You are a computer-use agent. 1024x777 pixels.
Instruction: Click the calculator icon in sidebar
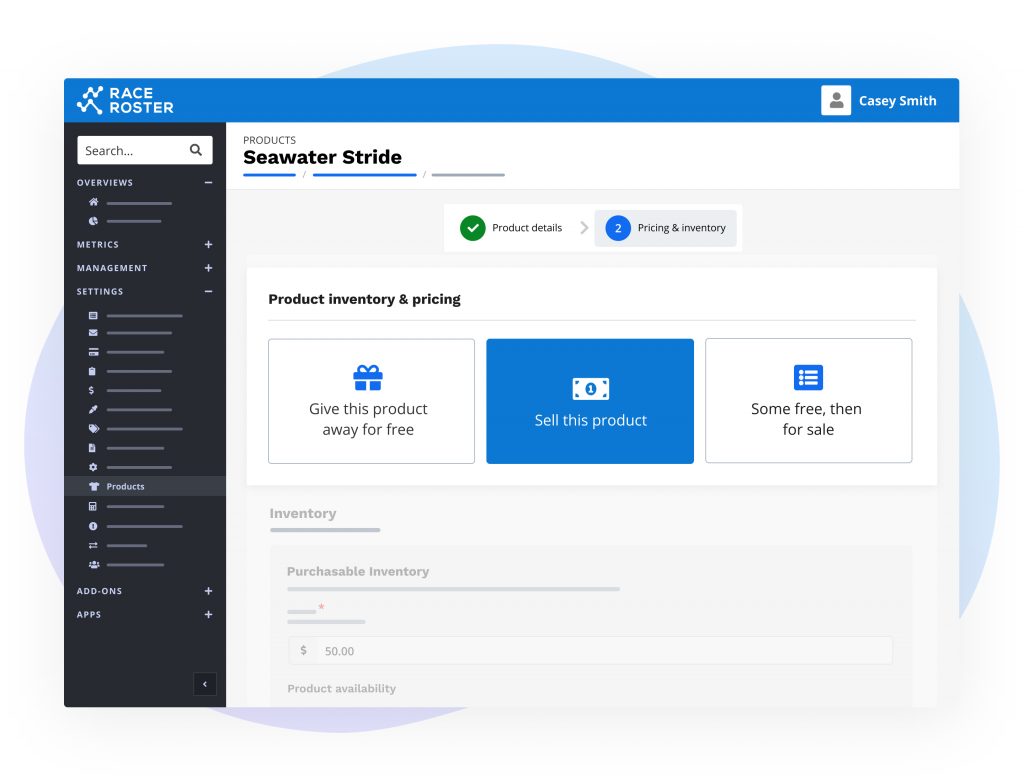tap(94, 506)
